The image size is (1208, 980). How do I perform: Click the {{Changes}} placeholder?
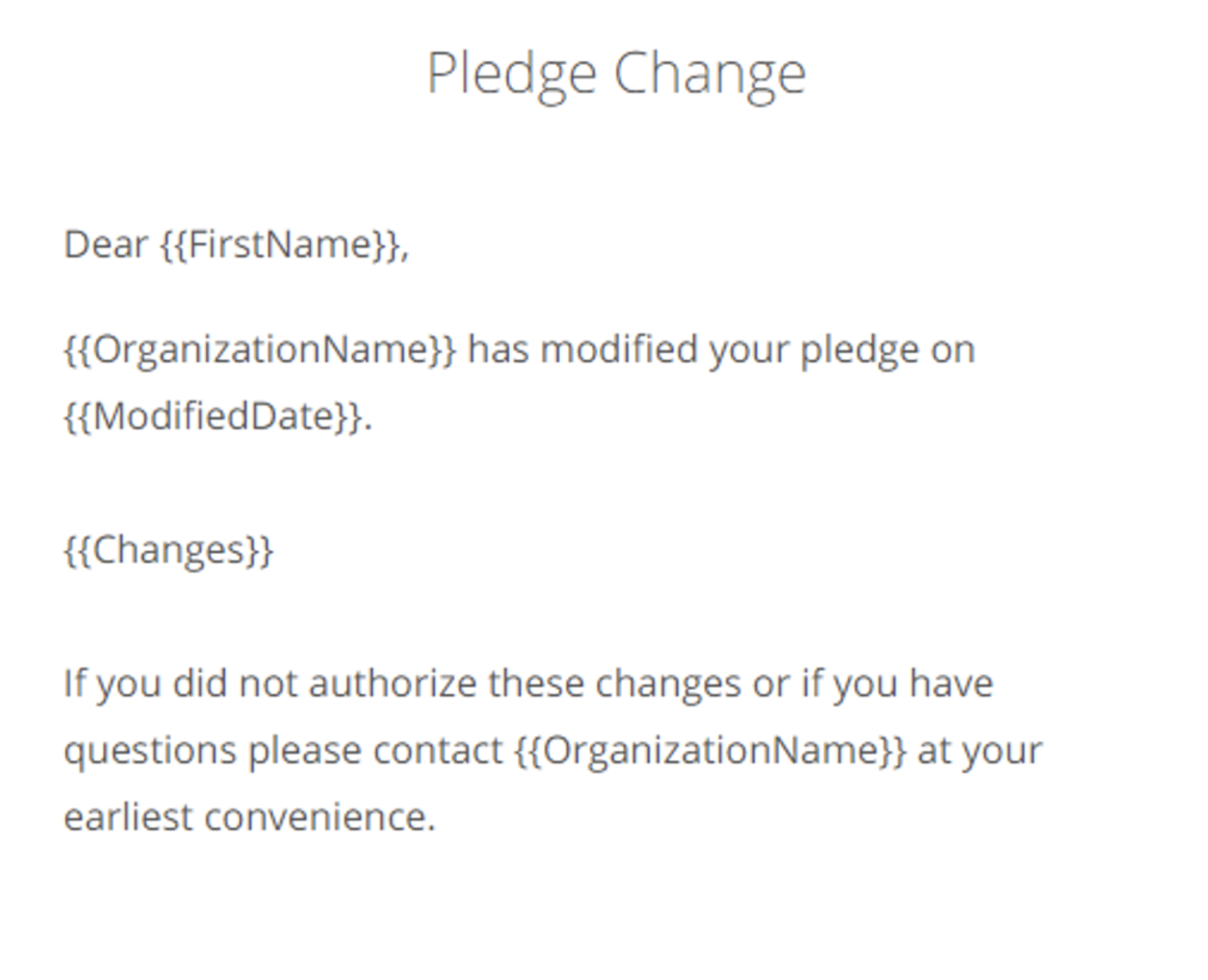click(x=168, y=550)
